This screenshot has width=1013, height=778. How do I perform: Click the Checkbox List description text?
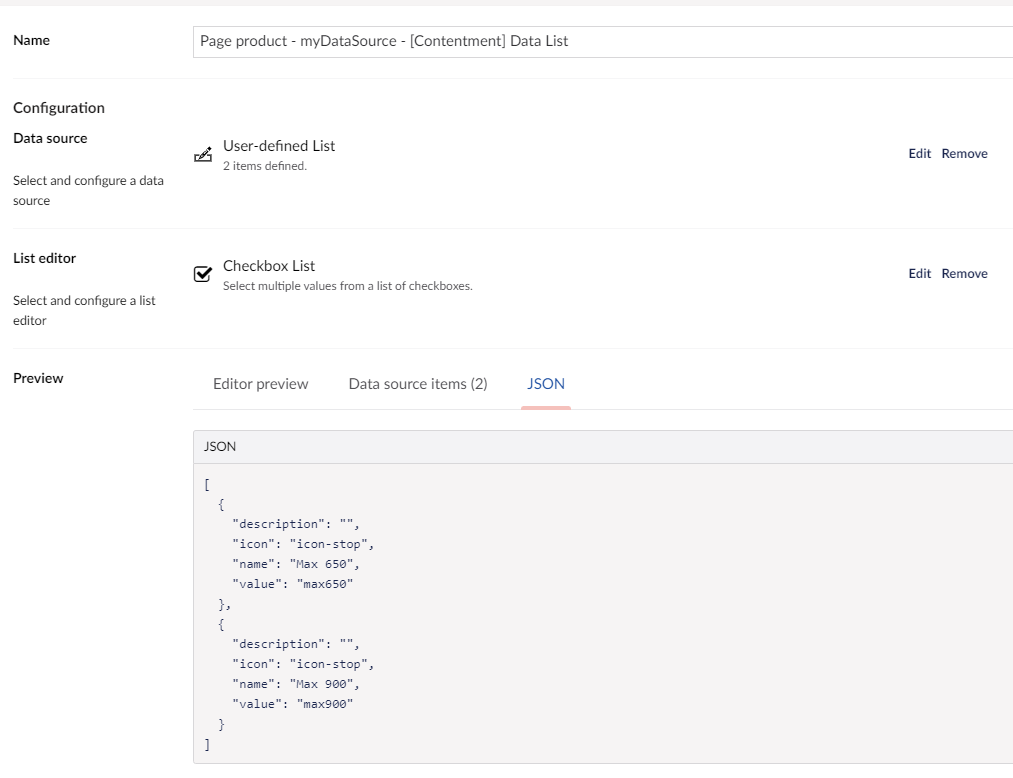[x=348, y=284]
